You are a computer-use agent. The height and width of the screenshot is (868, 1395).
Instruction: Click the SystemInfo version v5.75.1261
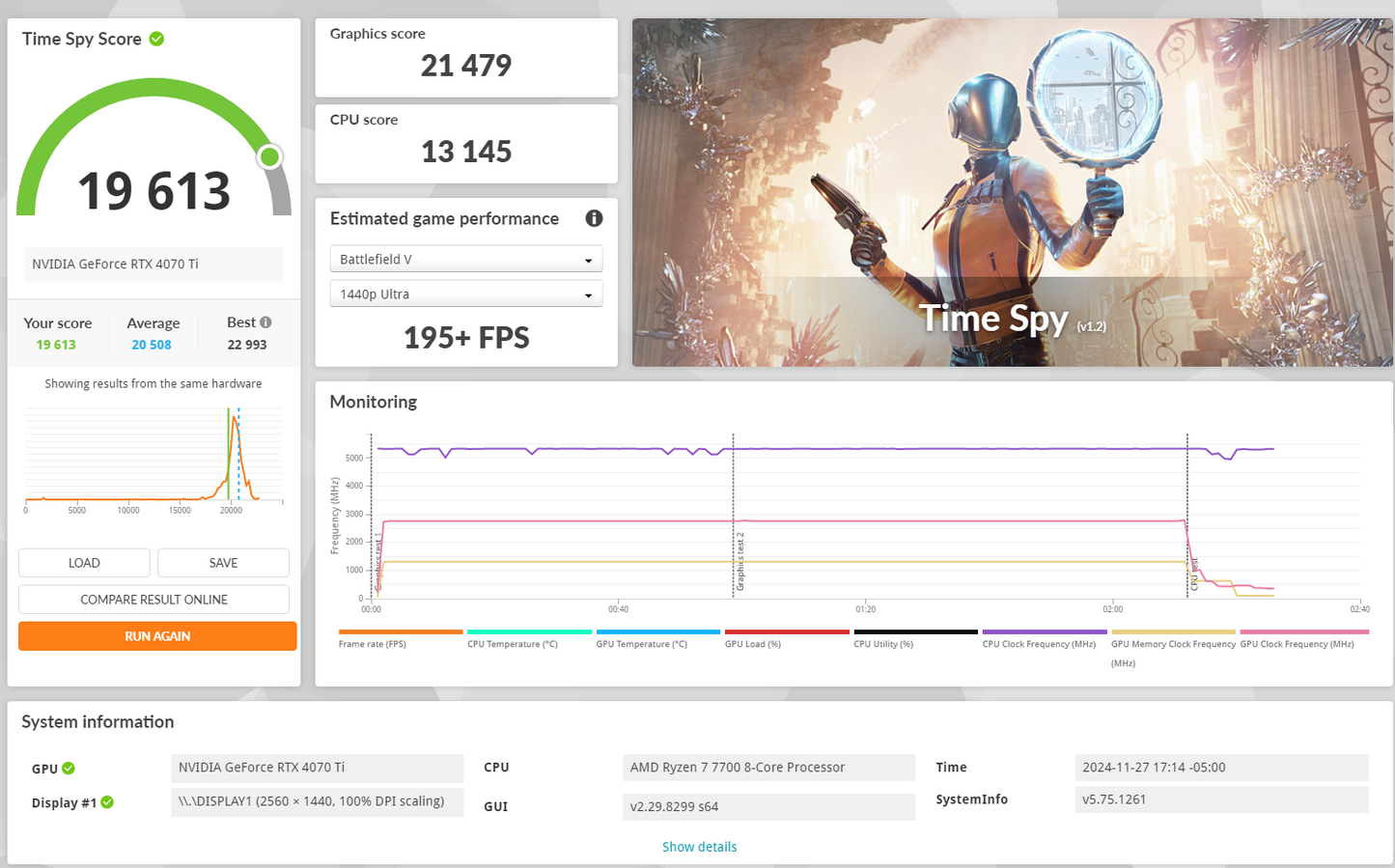click(1114, 799)
